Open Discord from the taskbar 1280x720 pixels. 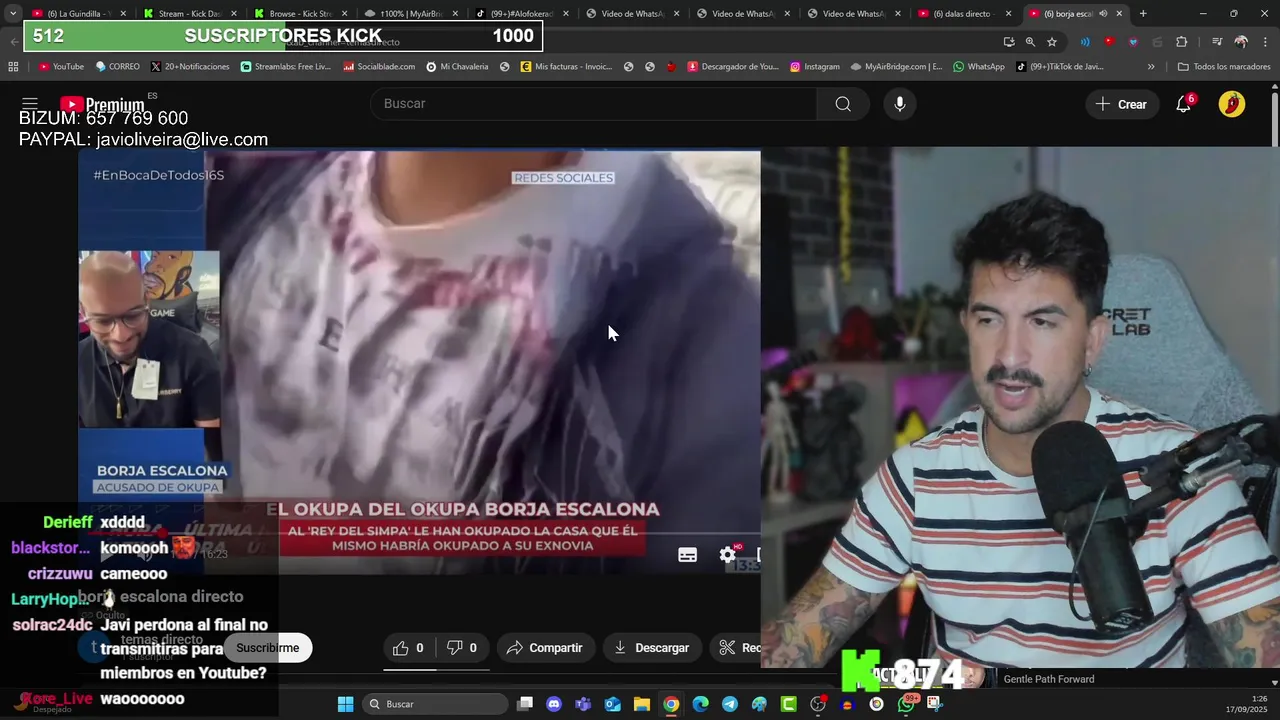(554, 704)
